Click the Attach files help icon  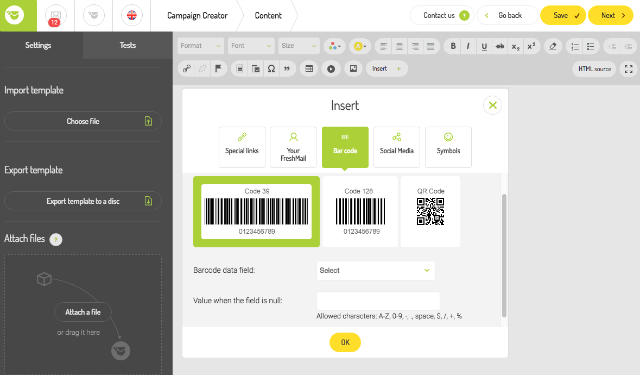pyautogui.click(x=56, y=239)
